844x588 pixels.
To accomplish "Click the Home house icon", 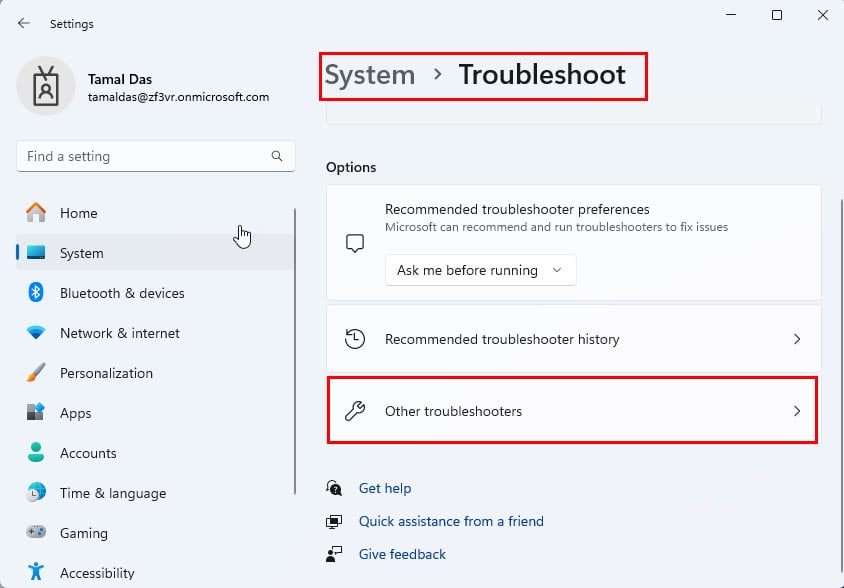I will 36,213.
